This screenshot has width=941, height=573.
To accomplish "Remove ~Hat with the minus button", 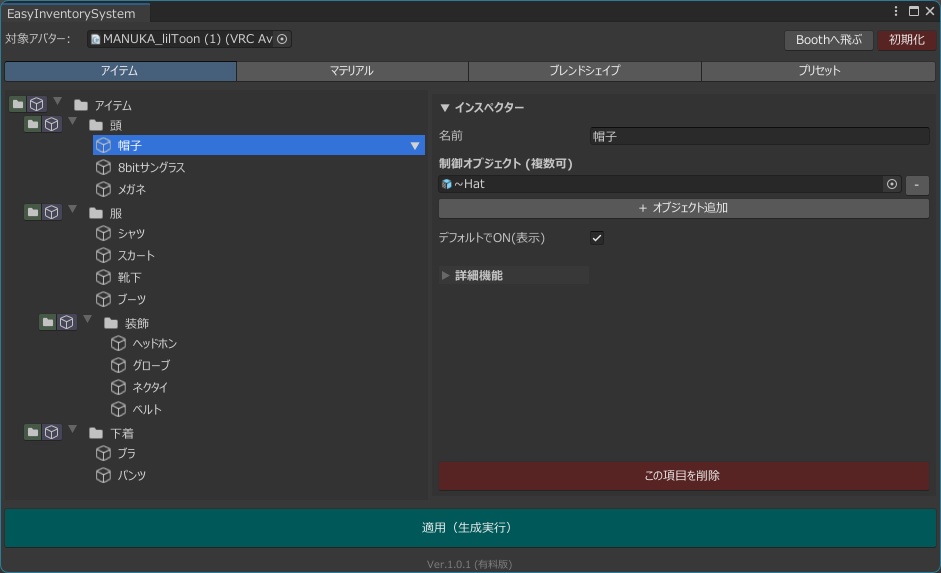I will 917,185.
